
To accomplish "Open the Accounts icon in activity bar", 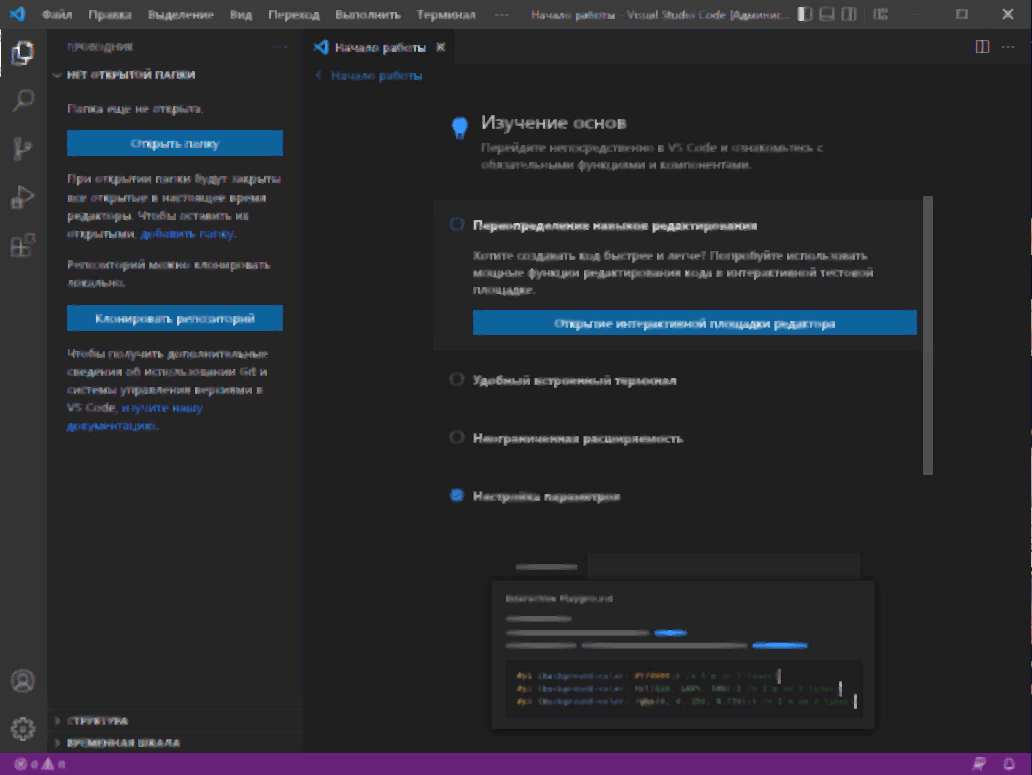I will (x=23, y=681).
